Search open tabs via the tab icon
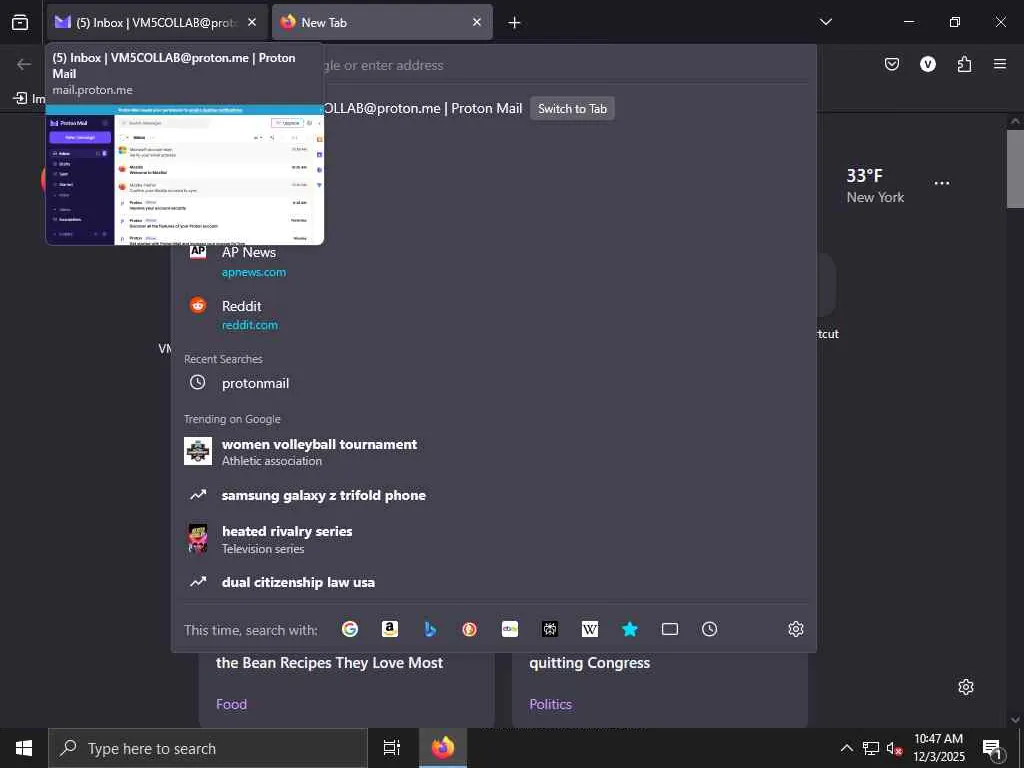1024x768 pixels. (670, 629)
